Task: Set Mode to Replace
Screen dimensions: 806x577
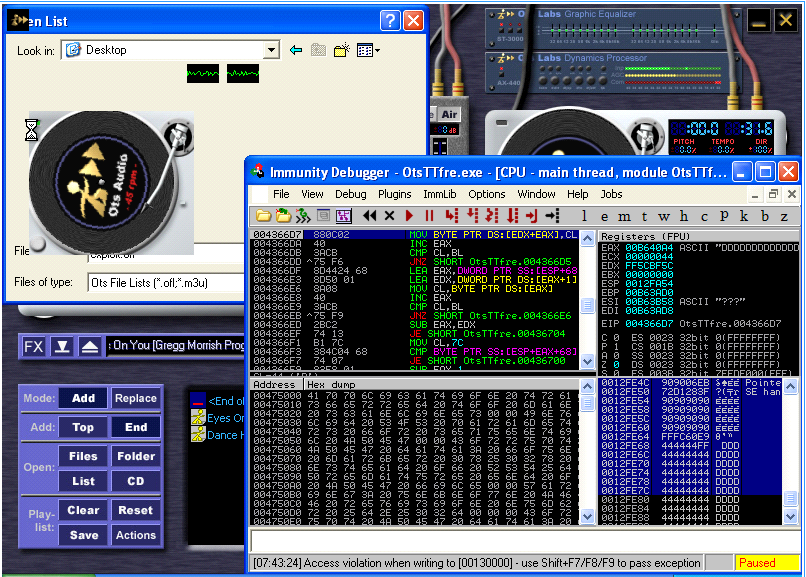Action: (136, 398)
